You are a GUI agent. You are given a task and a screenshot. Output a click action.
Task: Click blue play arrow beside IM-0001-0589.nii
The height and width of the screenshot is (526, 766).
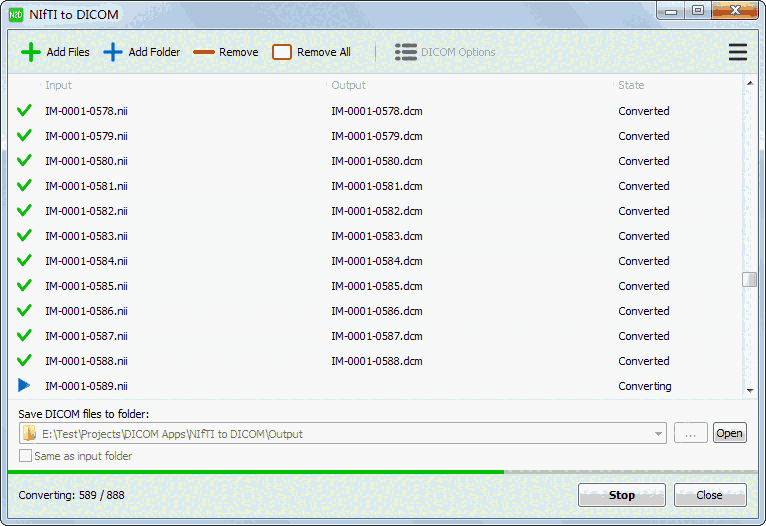(x=24, y=385)
